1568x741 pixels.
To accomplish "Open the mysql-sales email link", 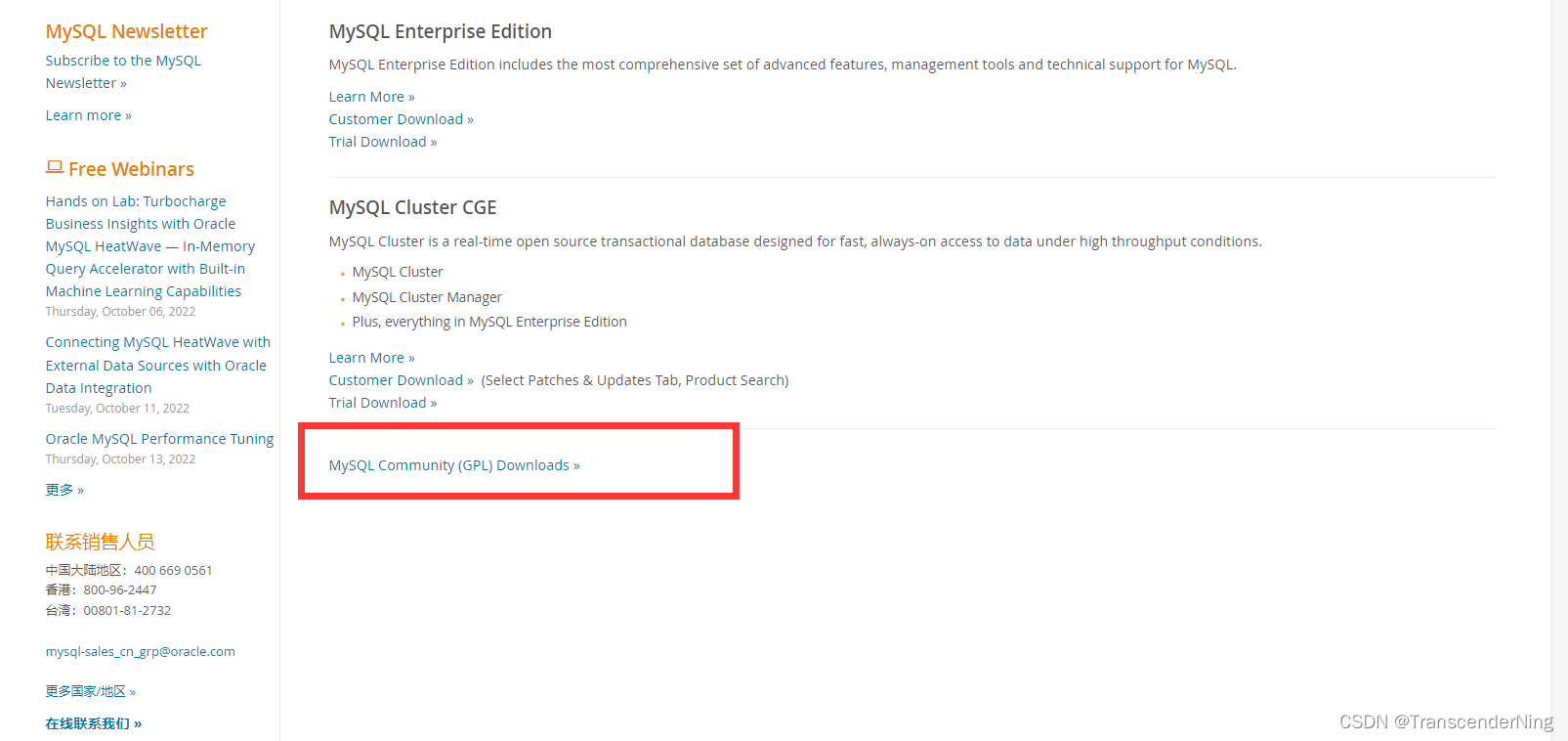I will click(140, 650).
